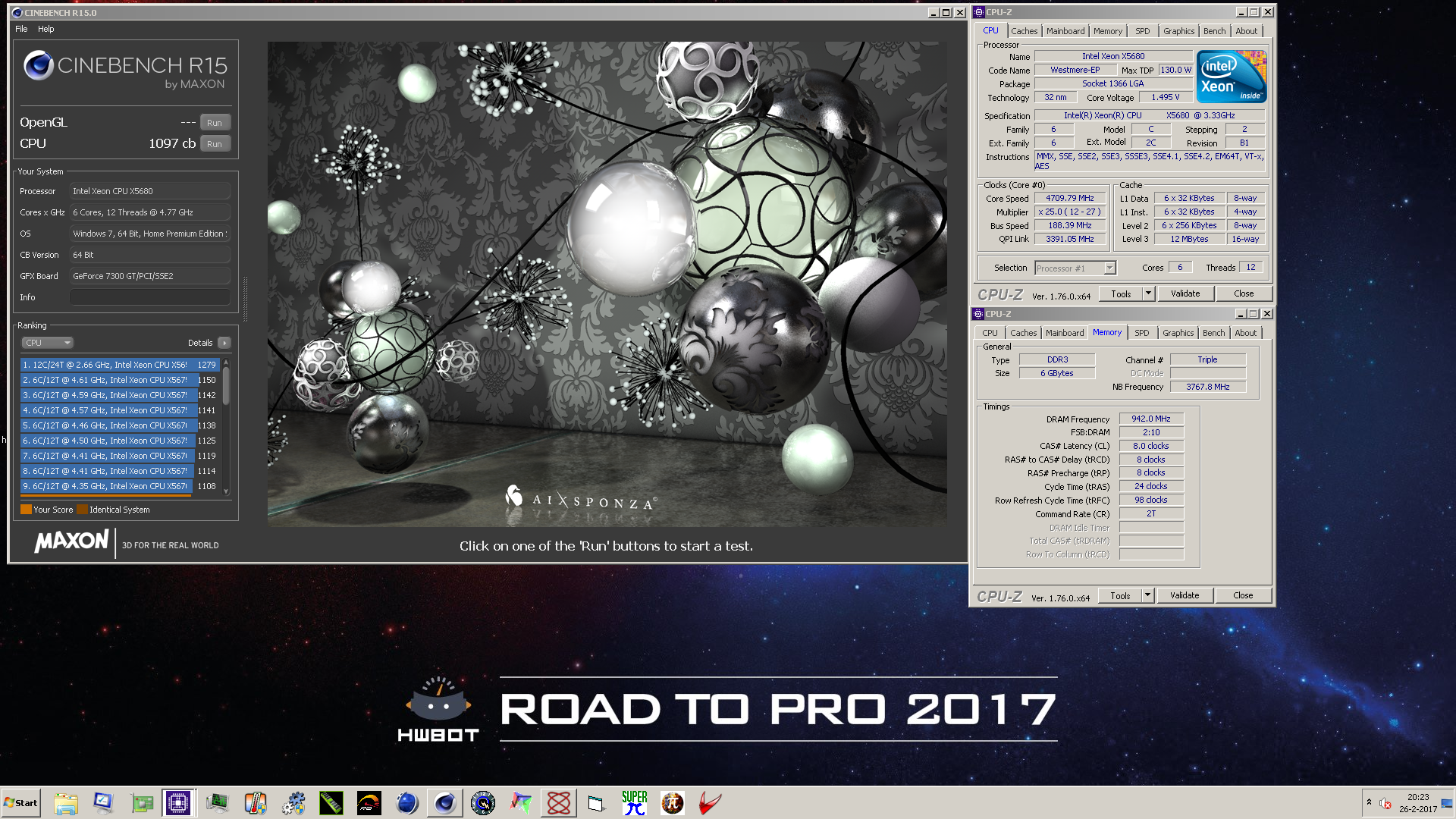The width and height of the screenshot is (1456, 819).
Task: Open the File menu in Cinebench
Action: tap(21, 29)
